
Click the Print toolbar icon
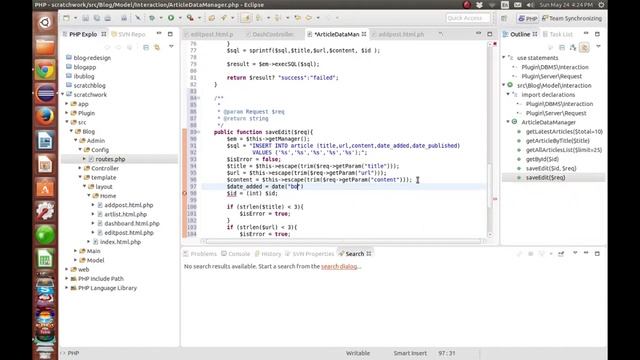pos(108,18)
